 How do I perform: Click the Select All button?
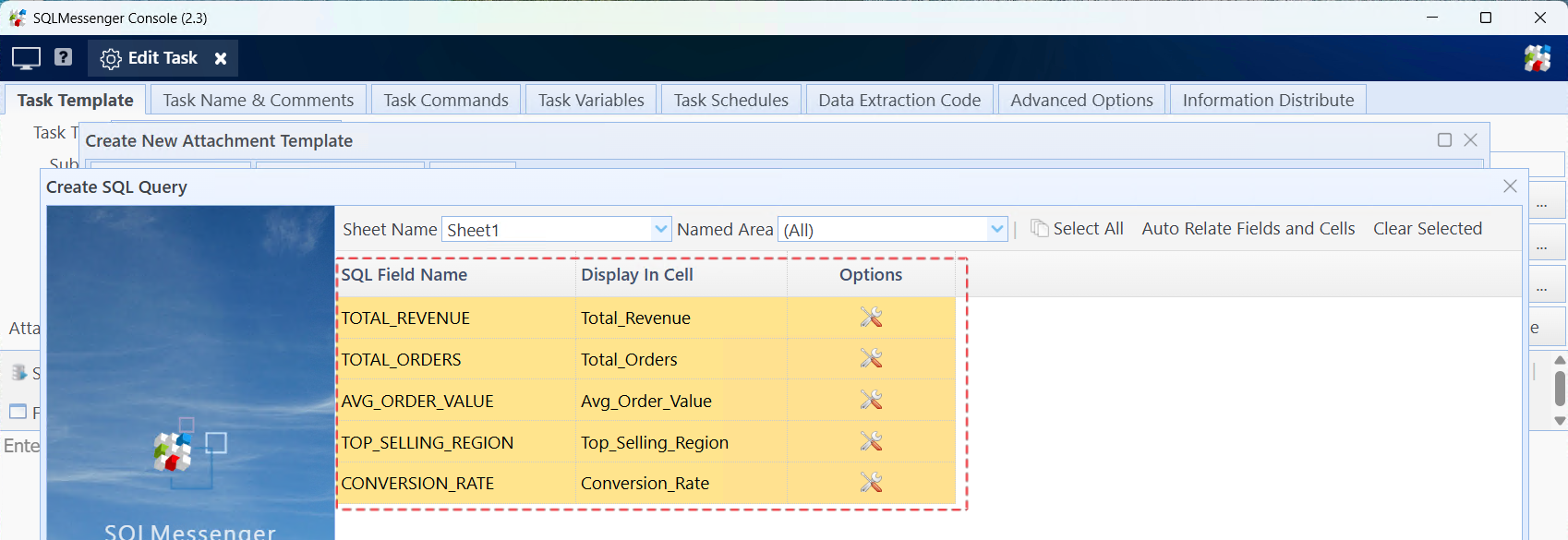1077,228
